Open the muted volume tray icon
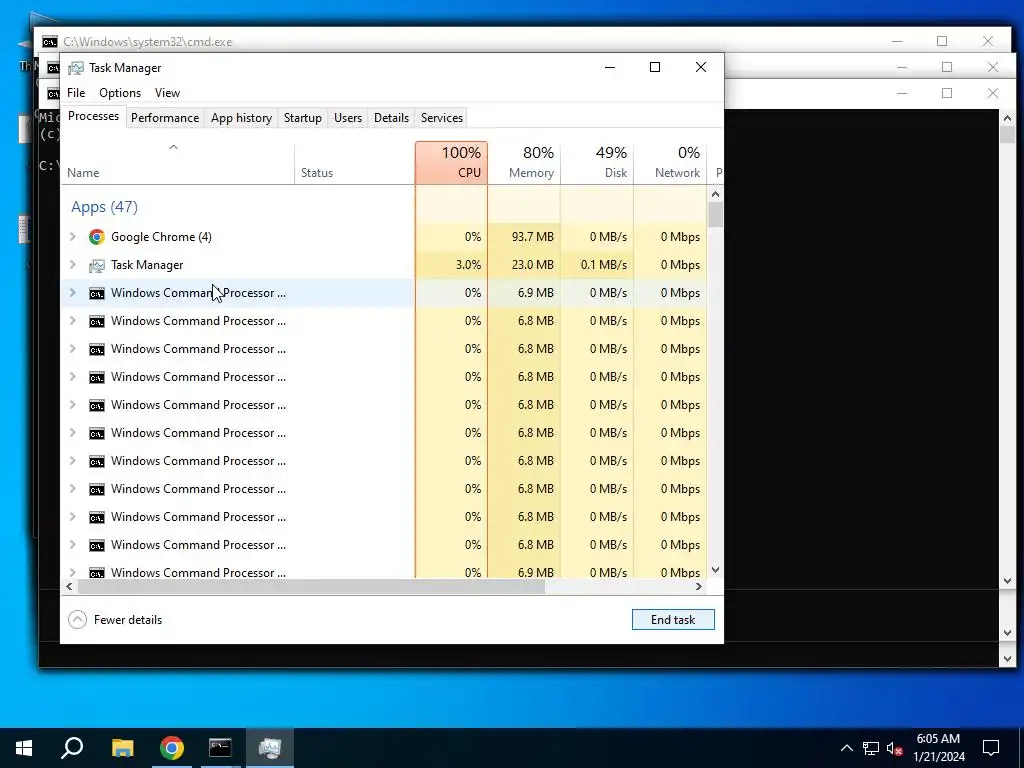Screen dimensions: 1024x768 point(895,748)
